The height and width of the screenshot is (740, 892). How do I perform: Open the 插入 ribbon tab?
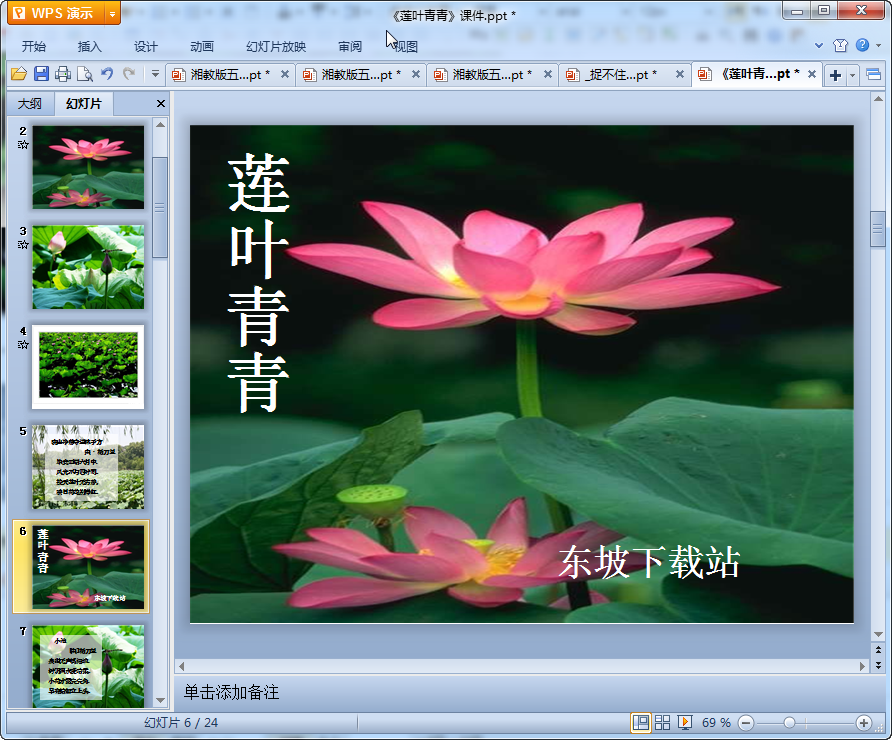[89, 47]
